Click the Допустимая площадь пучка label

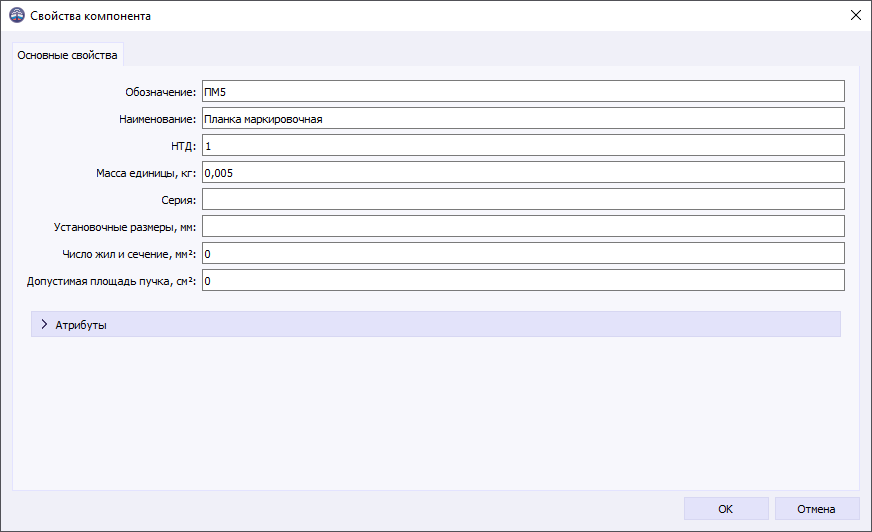[111, 281]
